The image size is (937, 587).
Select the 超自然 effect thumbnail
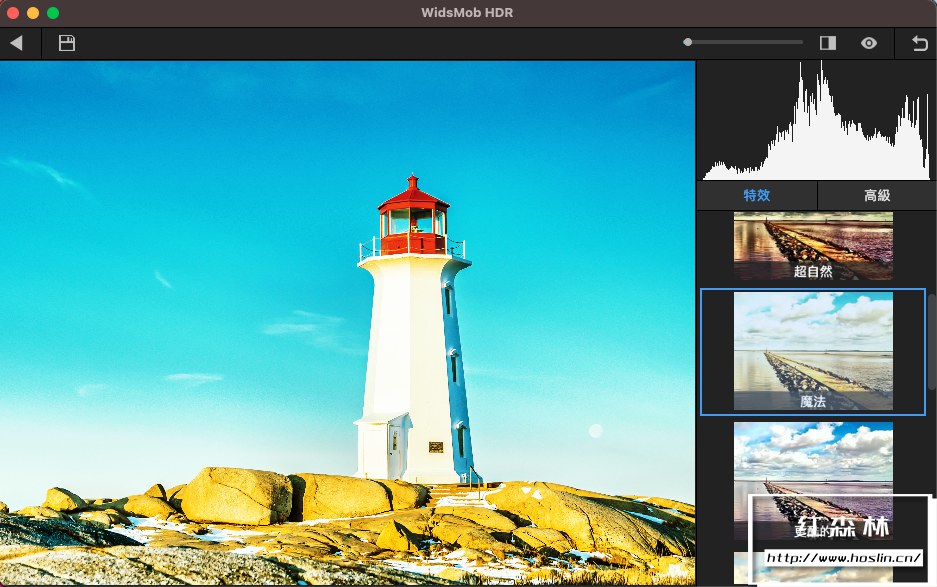pos(813,246)
